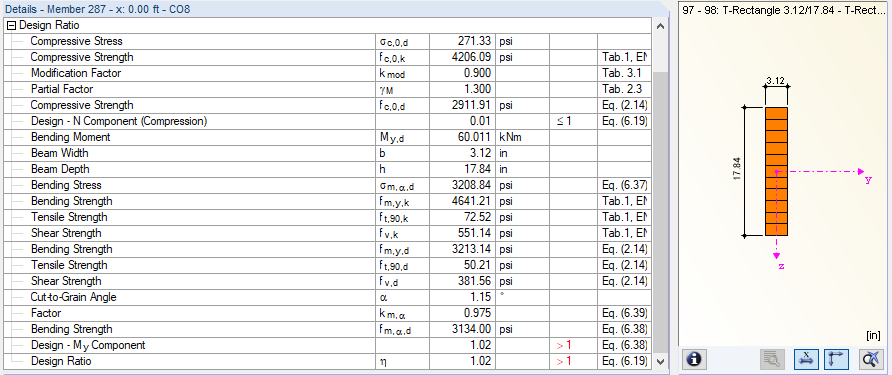Click the factor value 0.975
This screenshot has height=375, width=892.
pos(463,313)
